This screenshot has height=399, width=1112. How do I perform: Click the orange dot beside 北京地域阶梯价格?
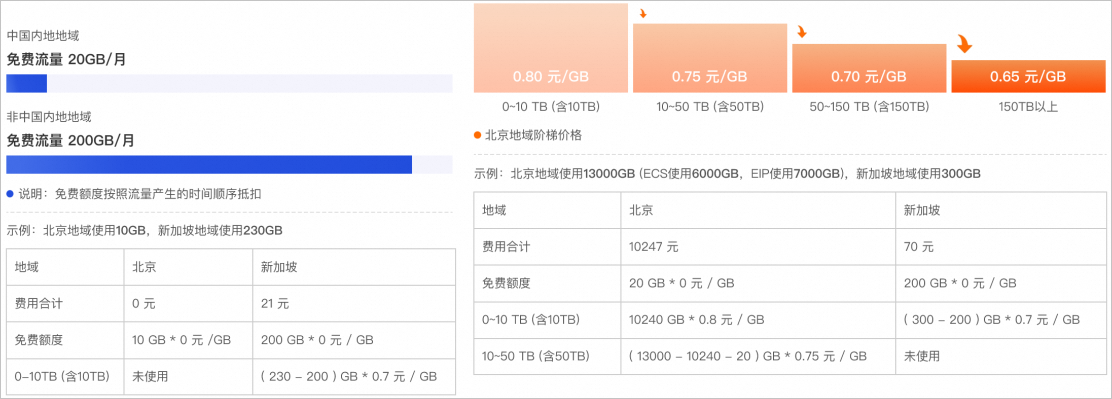coord(477,135)
